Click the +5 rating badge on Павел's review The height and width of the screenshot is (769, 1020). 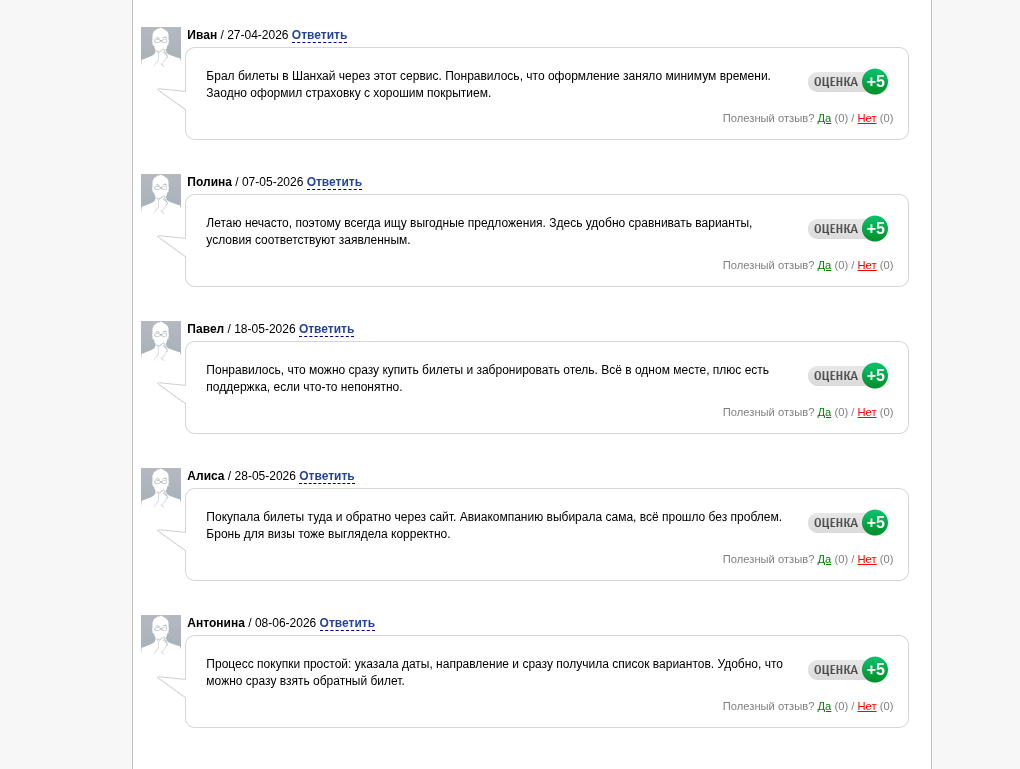(x=875, y=376)
